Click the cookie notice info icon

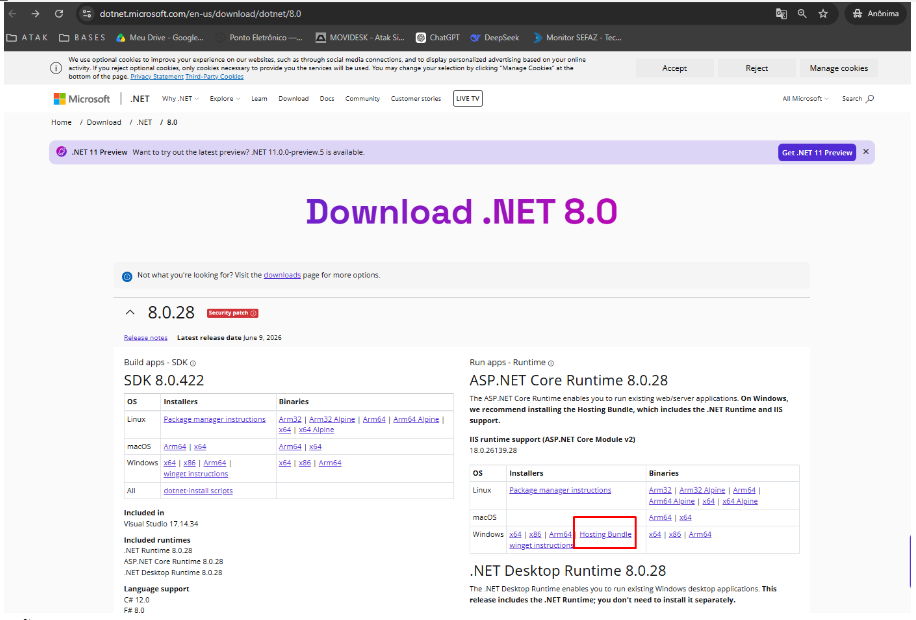(55, 68)
